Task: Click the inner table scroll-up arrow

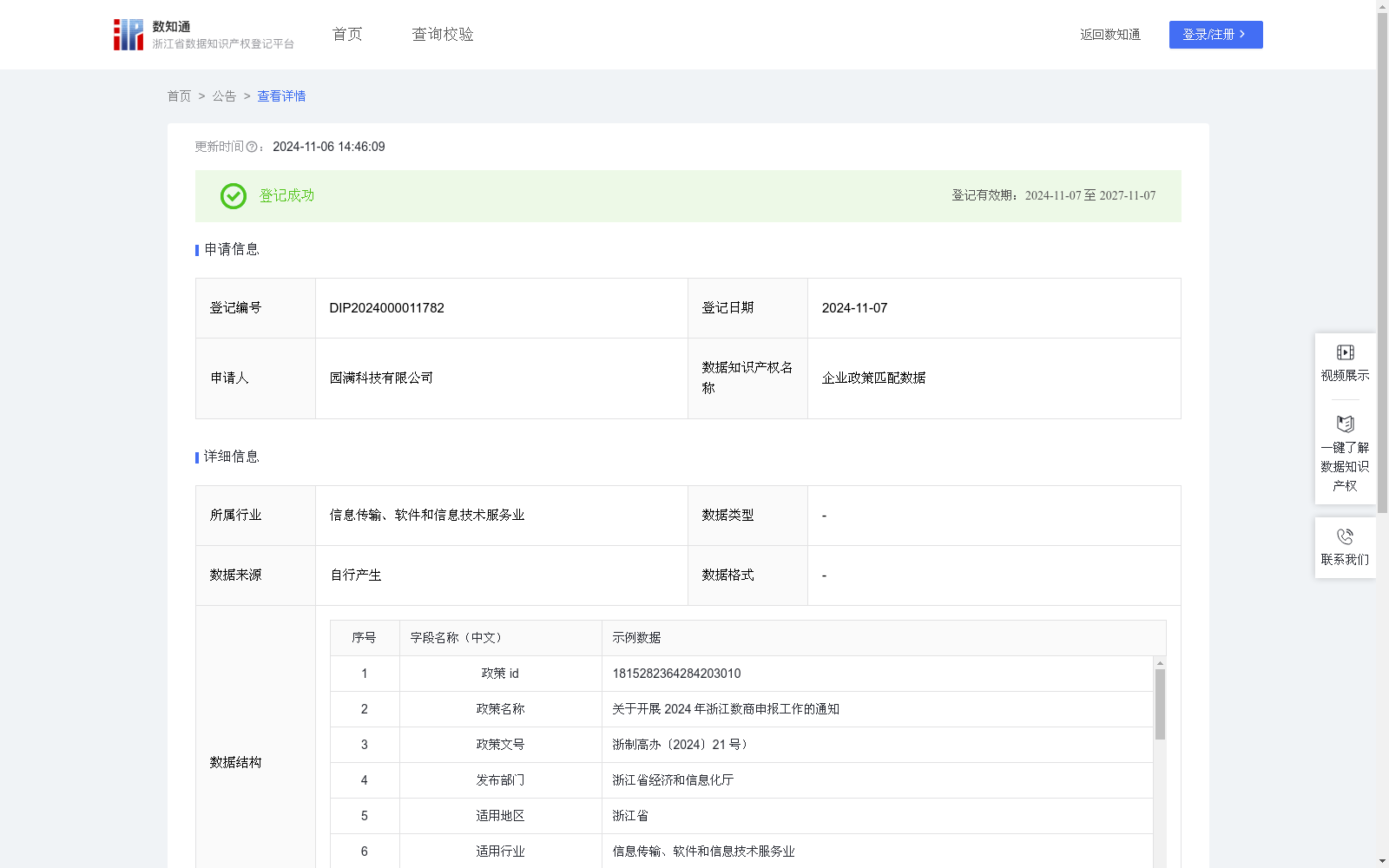Action: click(x=1160, y=663)
